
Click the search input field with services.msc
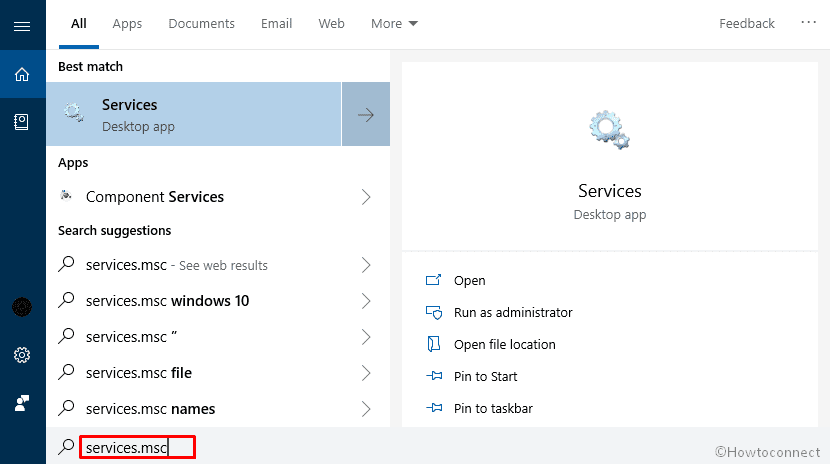click(x=138, y=447)
